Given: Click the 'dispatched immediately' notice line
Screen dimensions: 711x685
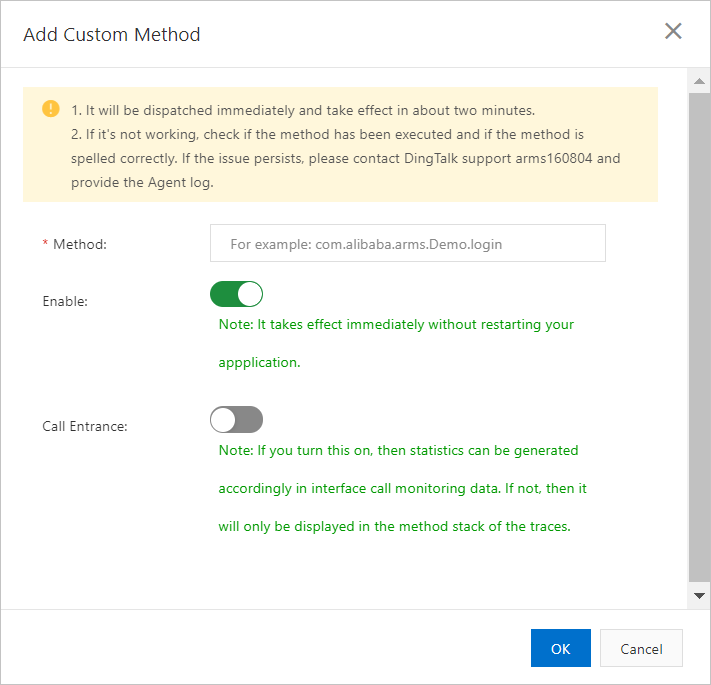Looking at the screenshot, I should click(303, 110).
